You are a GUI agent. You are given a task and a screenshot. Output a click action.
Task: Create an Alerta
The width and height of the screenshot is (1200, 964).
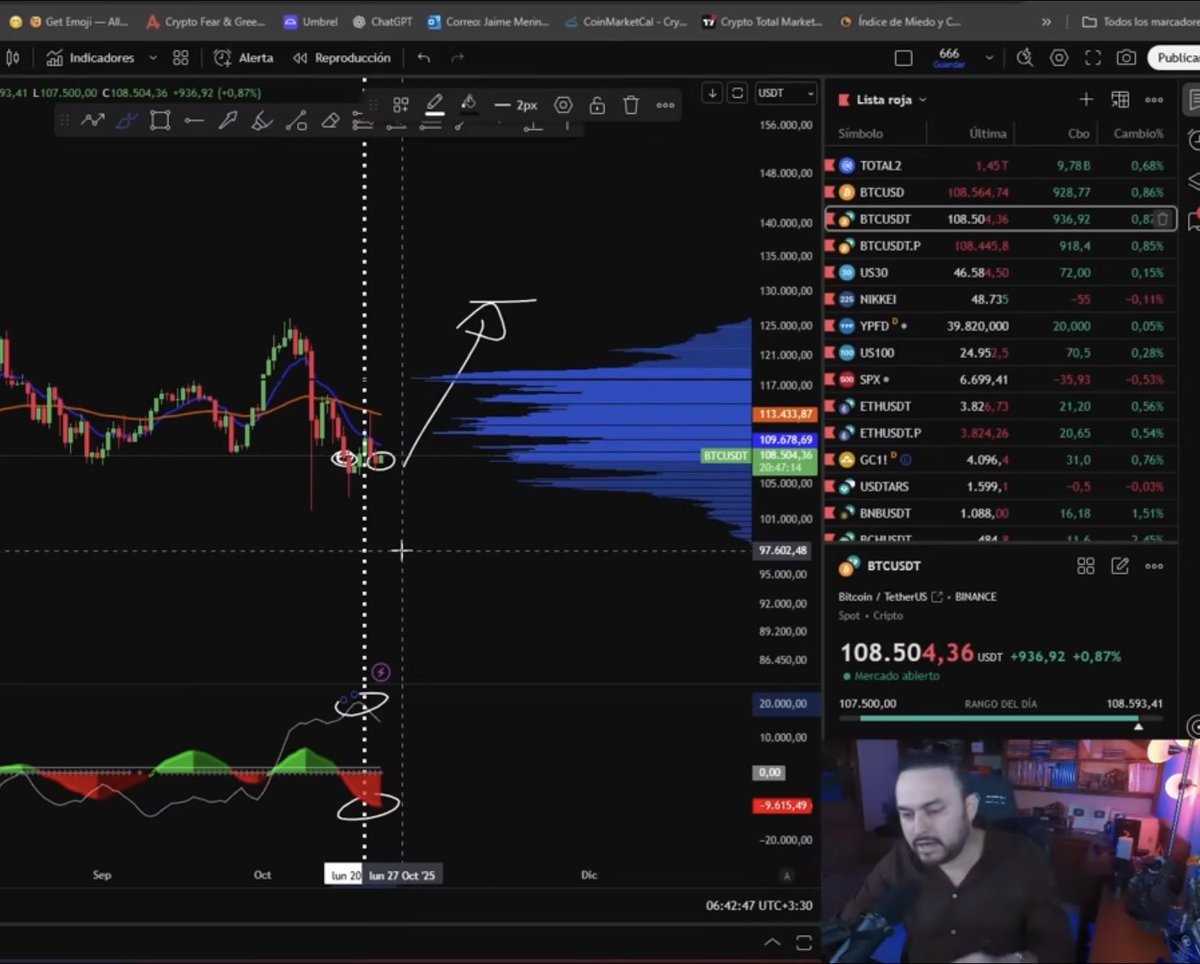coord(243,58)
